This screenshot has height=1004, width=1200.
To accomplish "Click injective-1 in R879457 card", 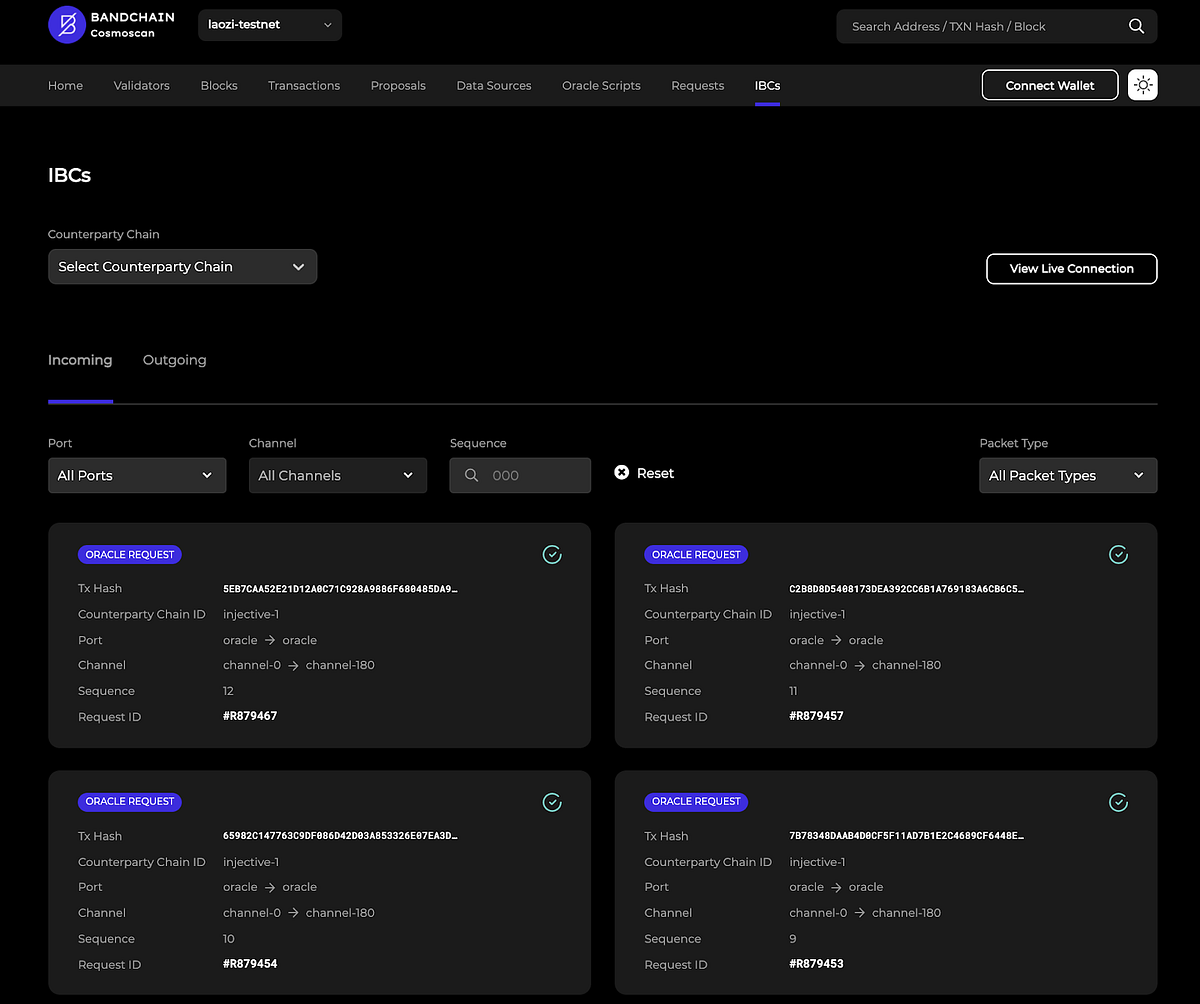I will [x=817, y=614].
